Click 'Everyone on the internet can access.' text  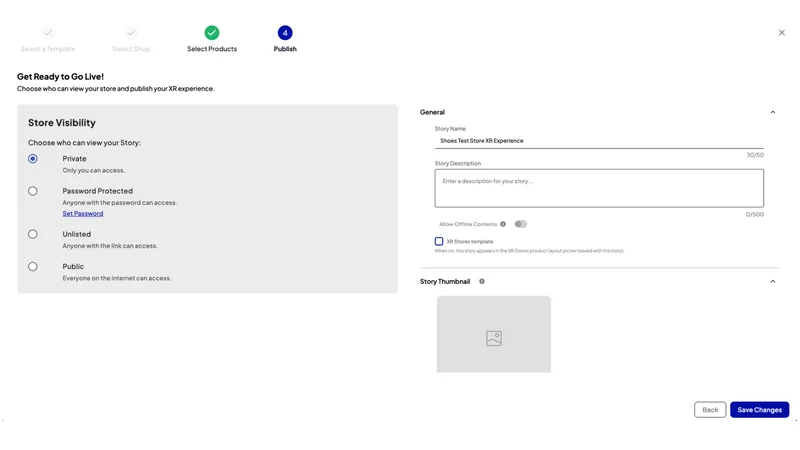tap(117, 278)
